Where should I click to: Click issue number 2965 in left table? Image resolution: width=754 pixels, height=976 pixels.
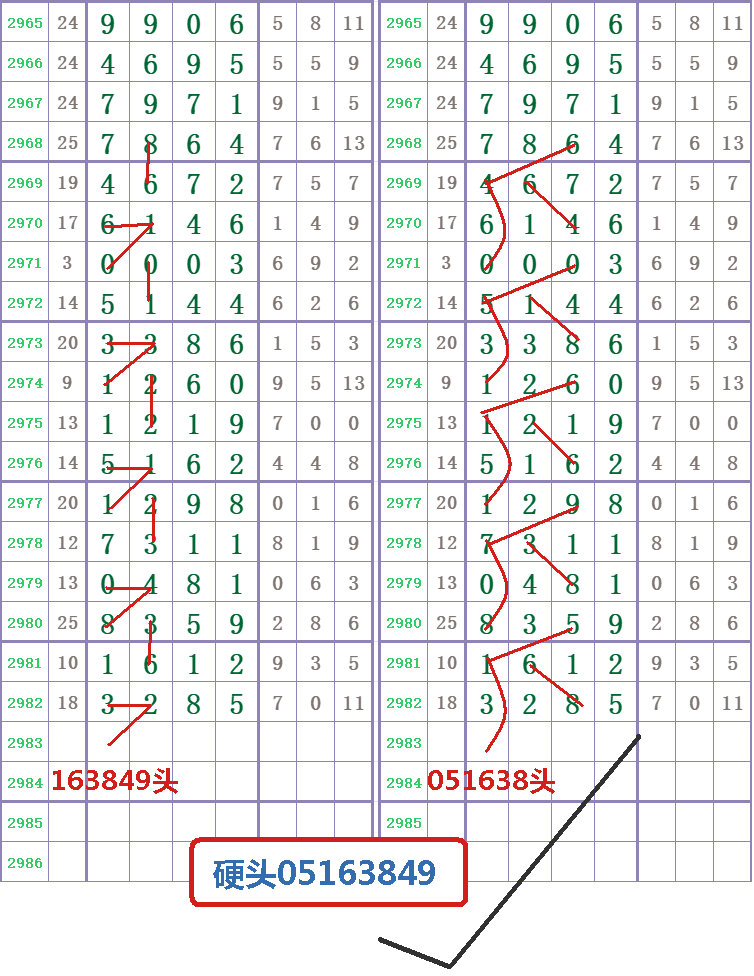tap(25, 23)
